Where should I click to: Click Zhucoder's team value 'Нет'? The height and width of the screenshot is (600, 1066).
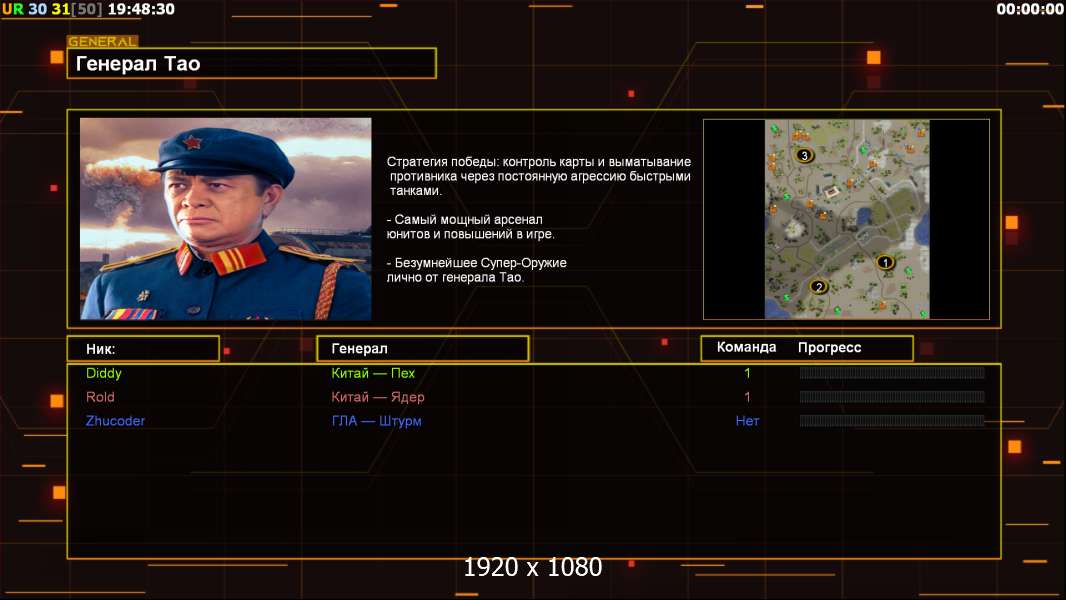pyautogui.click(x=747, y=421)
